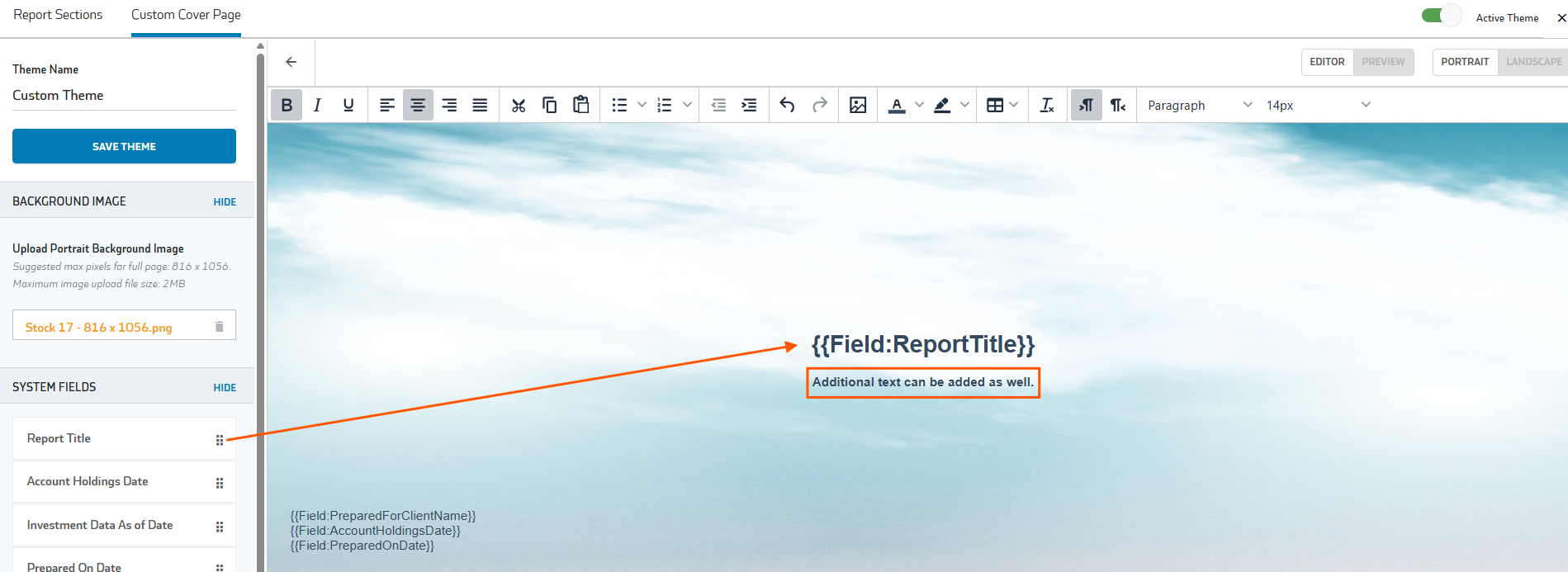Image resolution: width=1568 pixels, height=572 pixels.
Task: Click the Stock 17 image file box
Action: [124, 325]
